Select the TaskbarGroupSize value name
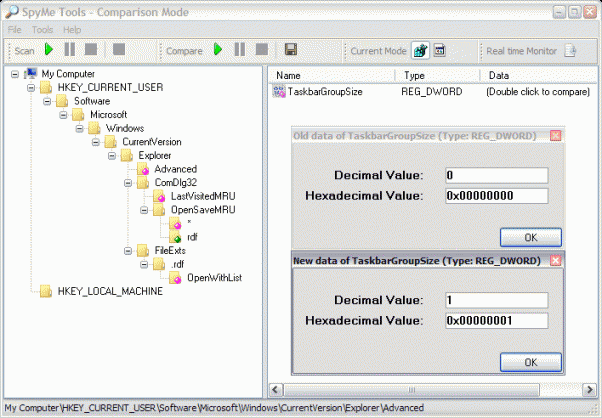Screen dimensions: 602x418 coord(325,92)
